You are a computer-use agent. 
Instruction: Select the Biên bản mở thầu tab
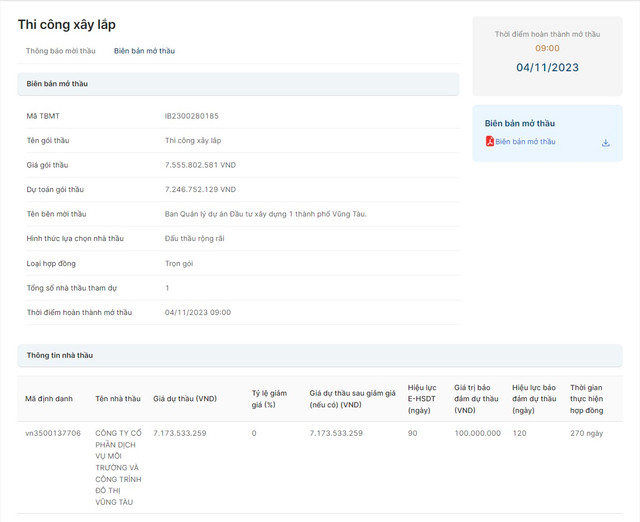point(144,50)
